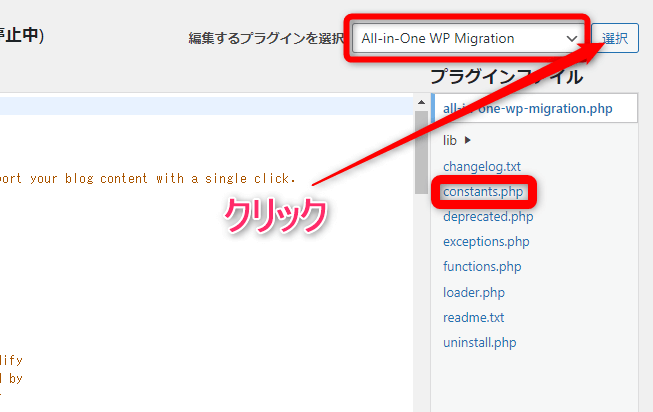Click the プラグインファイル heading
This screenshot has height=412, width=653.
tap(506, 77)
